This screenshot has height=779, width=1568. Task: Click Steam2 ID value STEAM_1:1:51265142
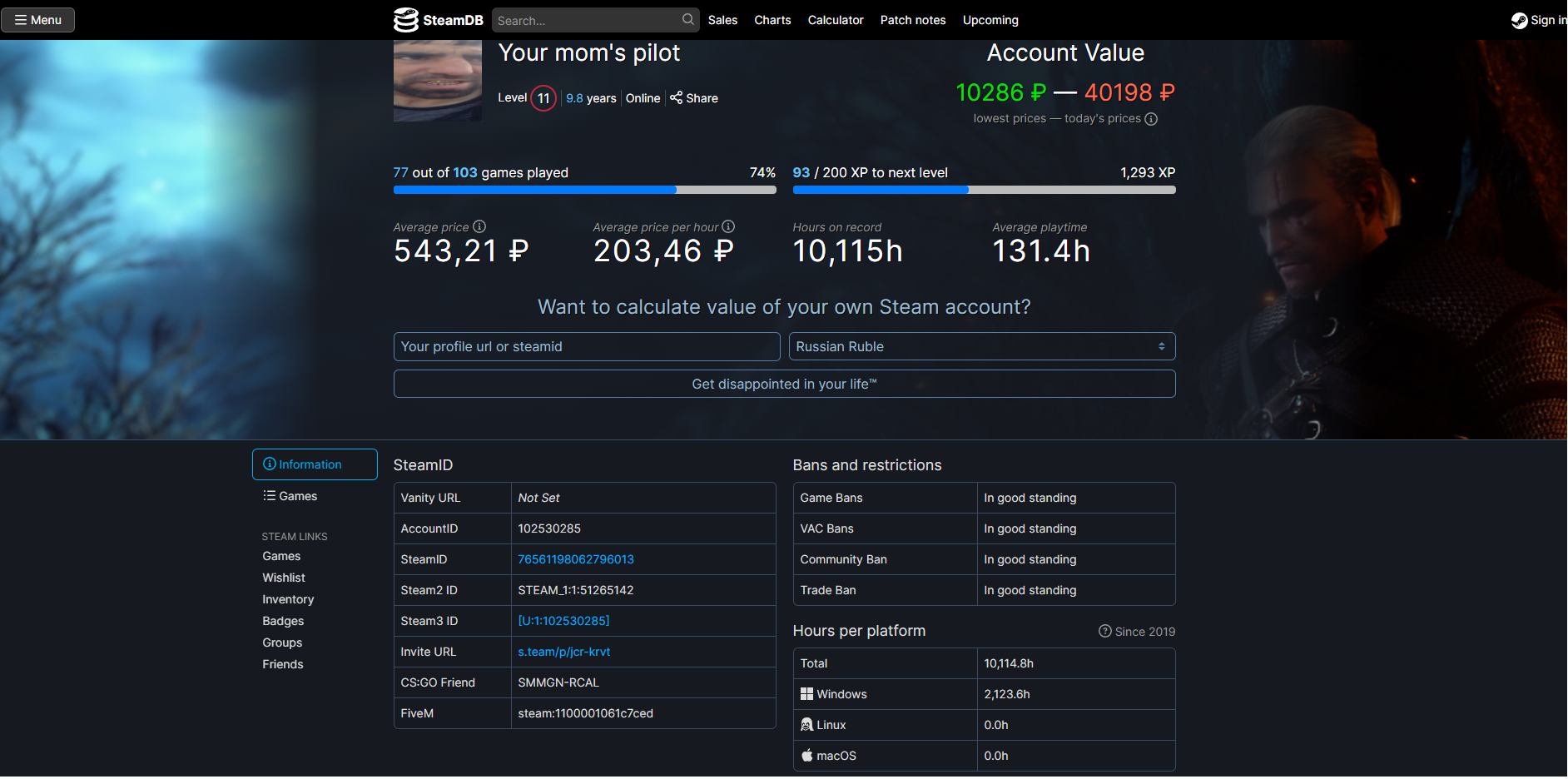(576, 590)
